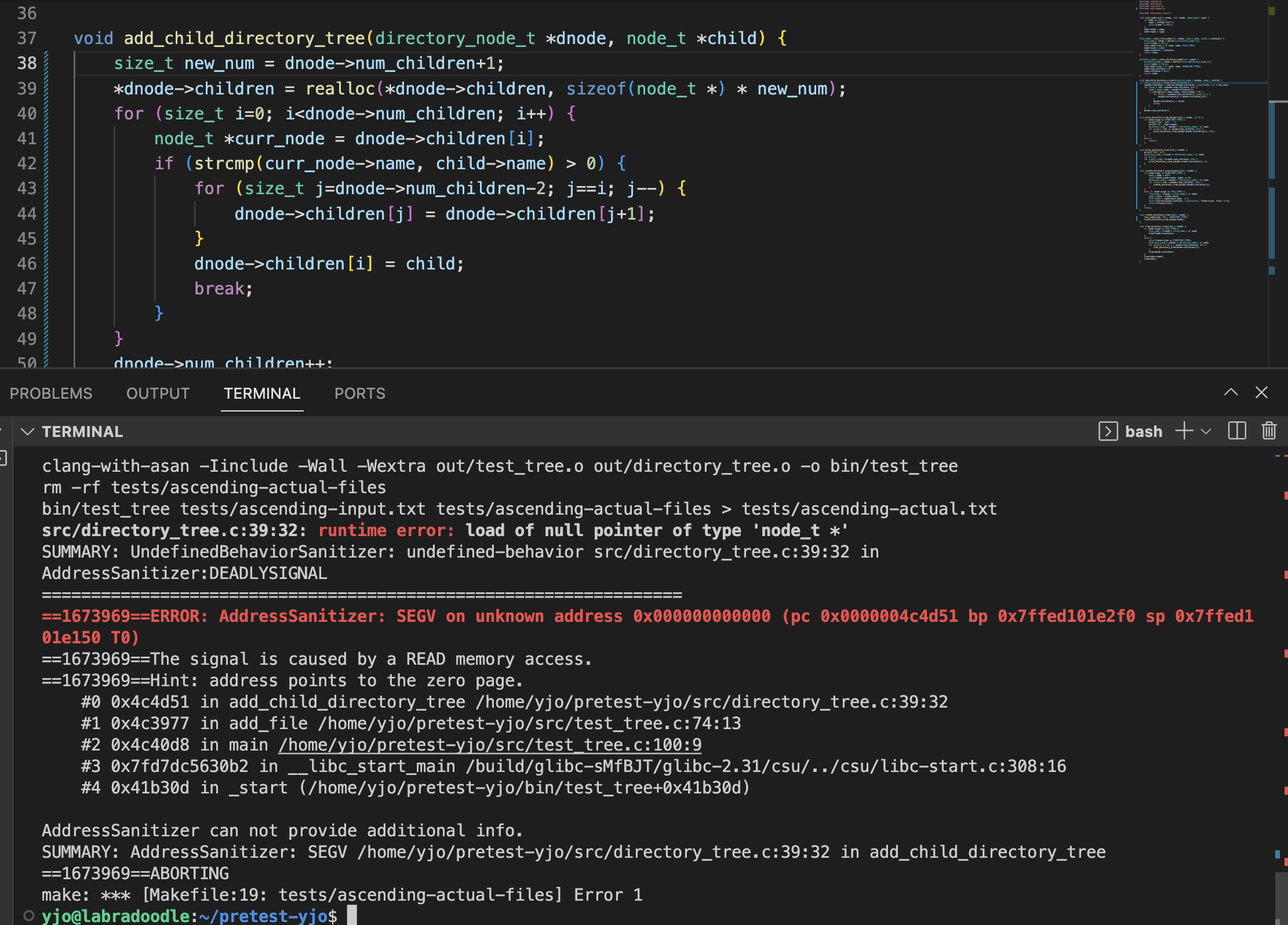Open the OUTPUT tab
Viewport: 1288px width, 925px height.
tap(158, 394)
